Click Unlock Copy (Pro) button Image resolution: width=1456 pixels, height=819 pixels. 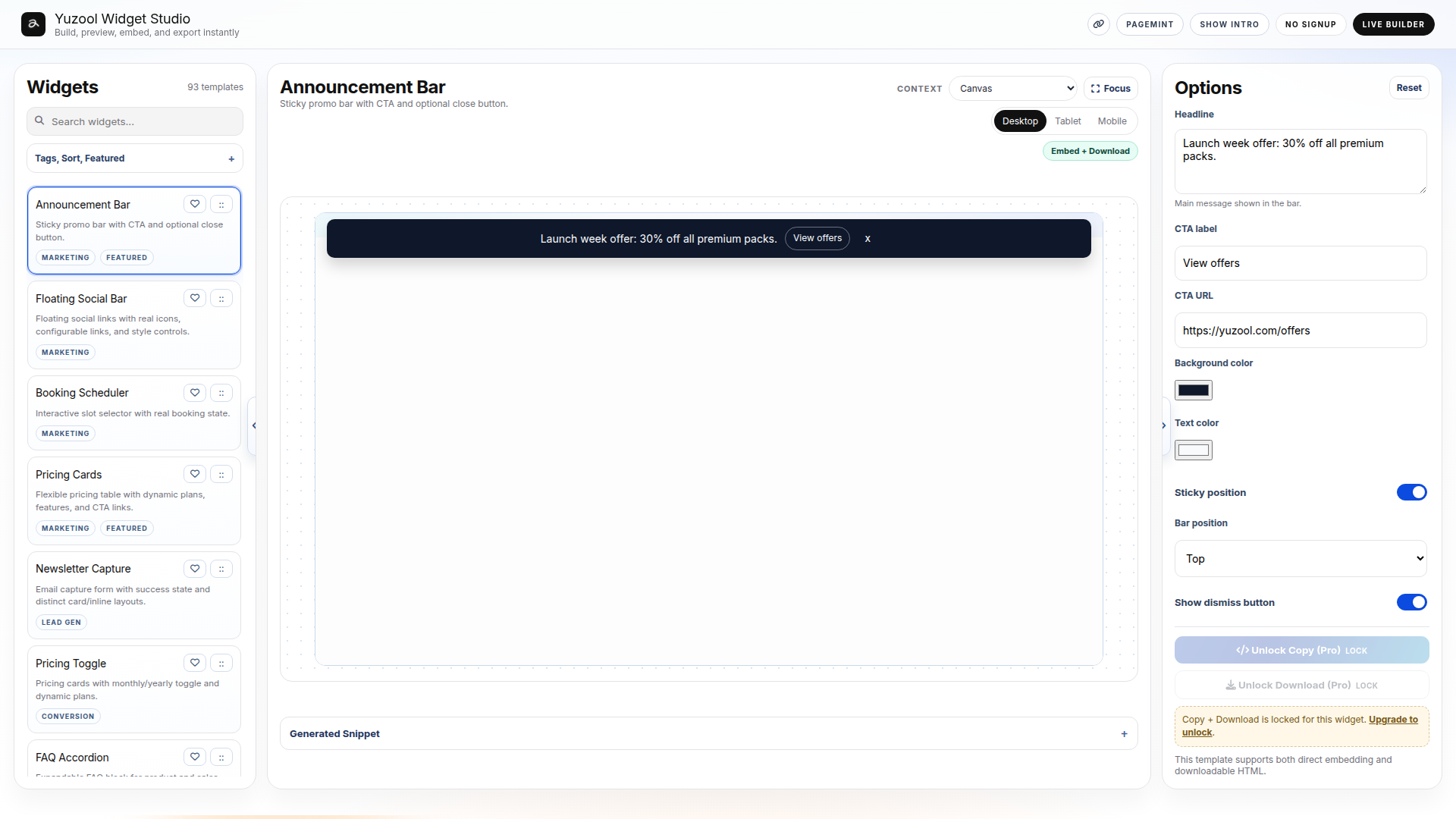[1301, 650]
